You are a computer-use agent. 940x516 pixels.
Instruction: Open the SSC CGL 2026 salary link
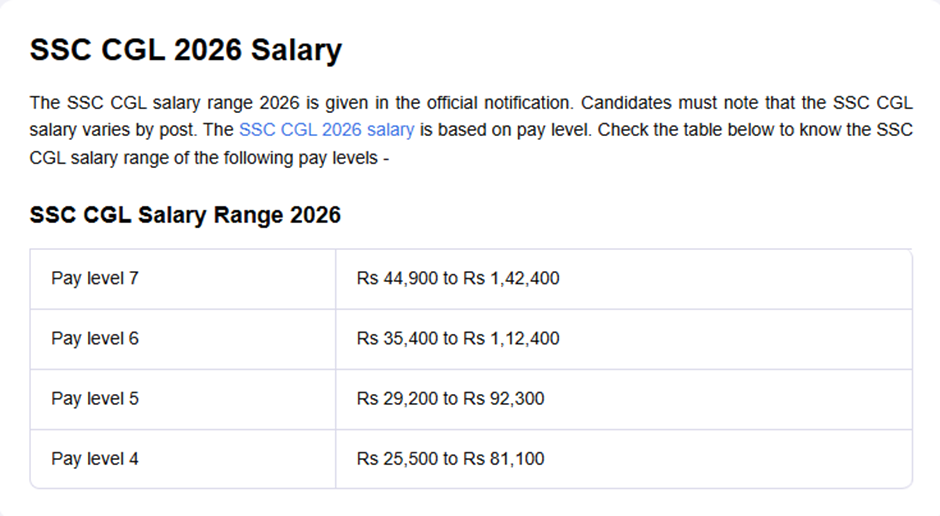point(327,130)
